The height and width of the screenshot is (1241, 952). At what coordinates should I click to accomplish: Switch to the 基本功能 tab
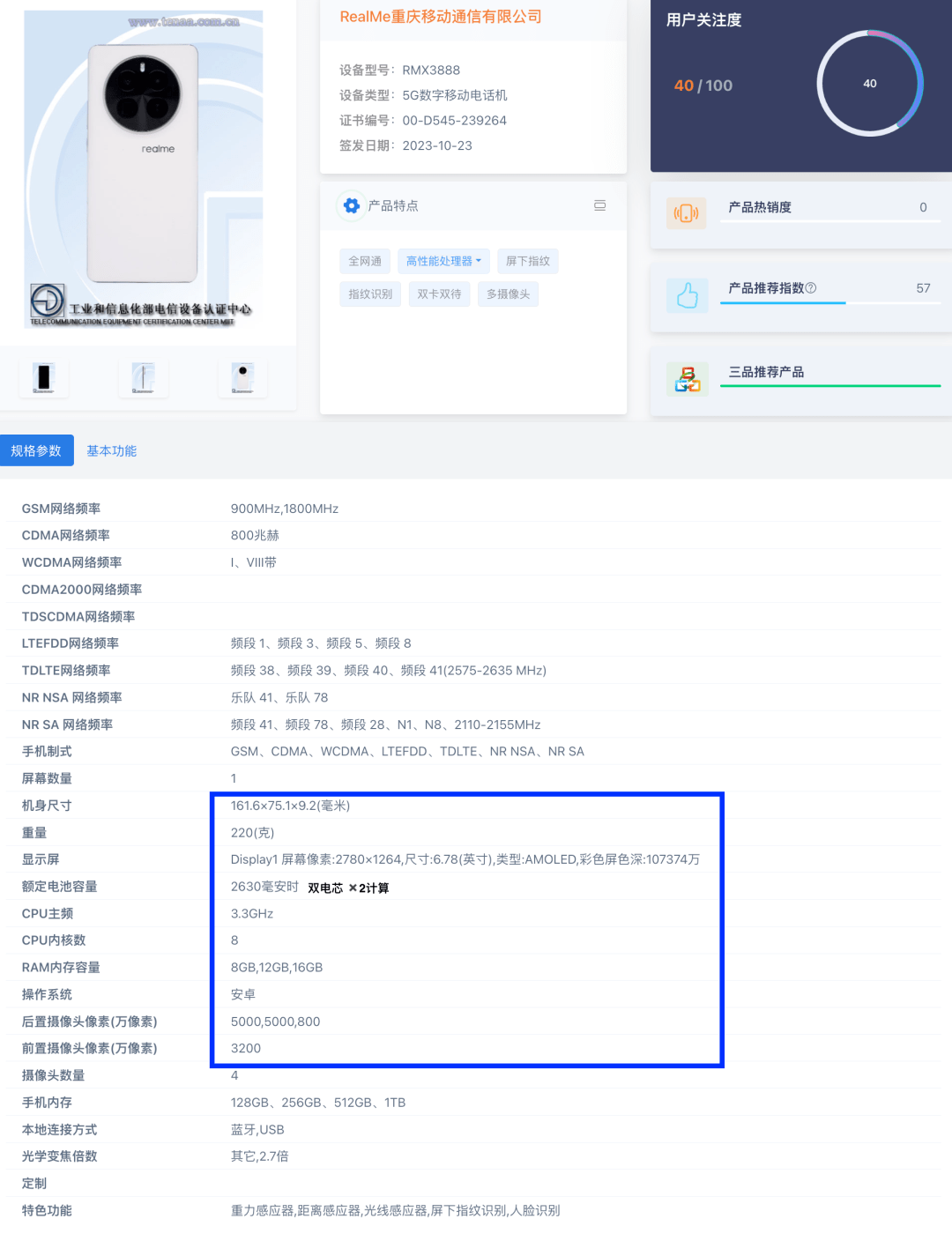pyautogui.click(x=111, y=450)
